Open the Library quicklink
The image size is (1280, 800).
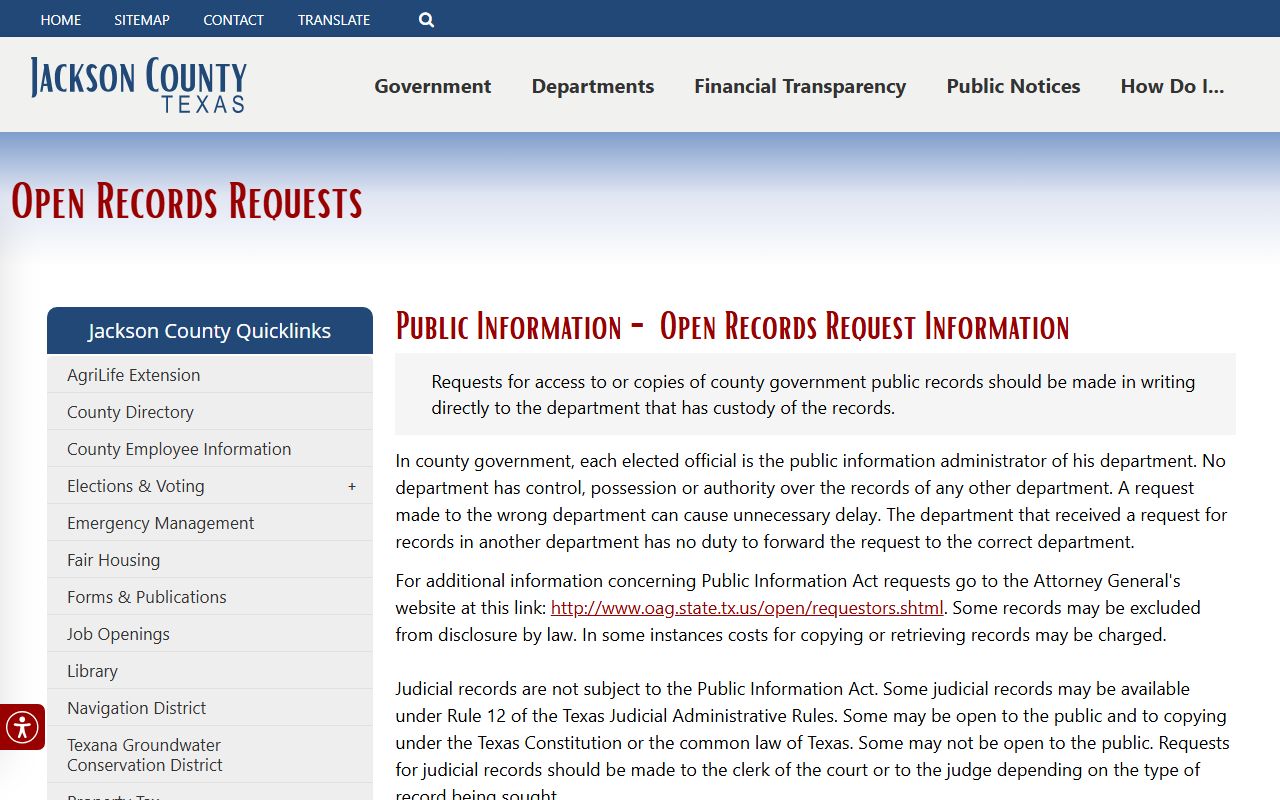click(x=210, y=671)
